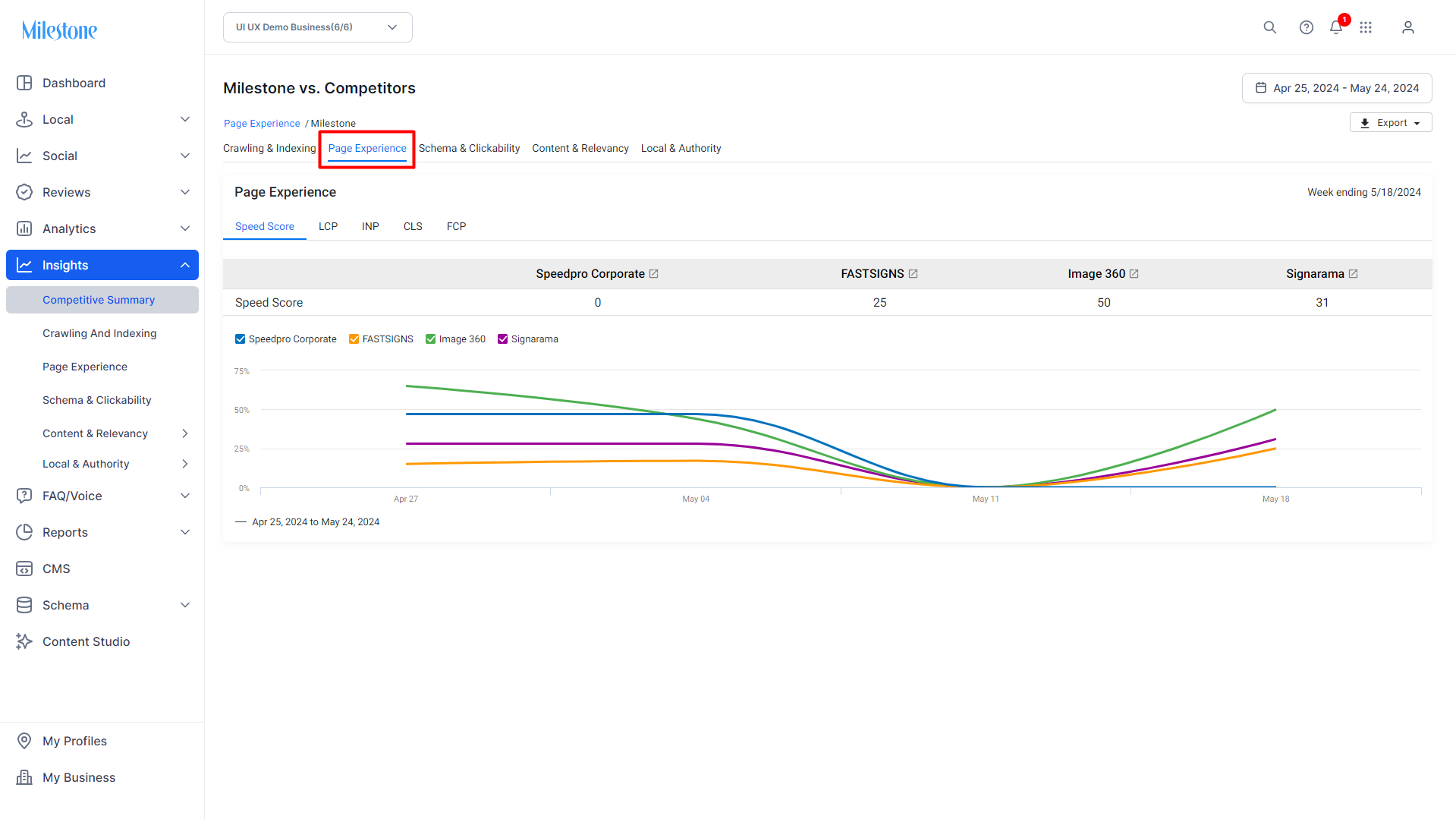The height and width of the screenshot is (819, 1456).
Task: Open the UI UX Demo Business dropdown
Action: click(x=318, y=27)
